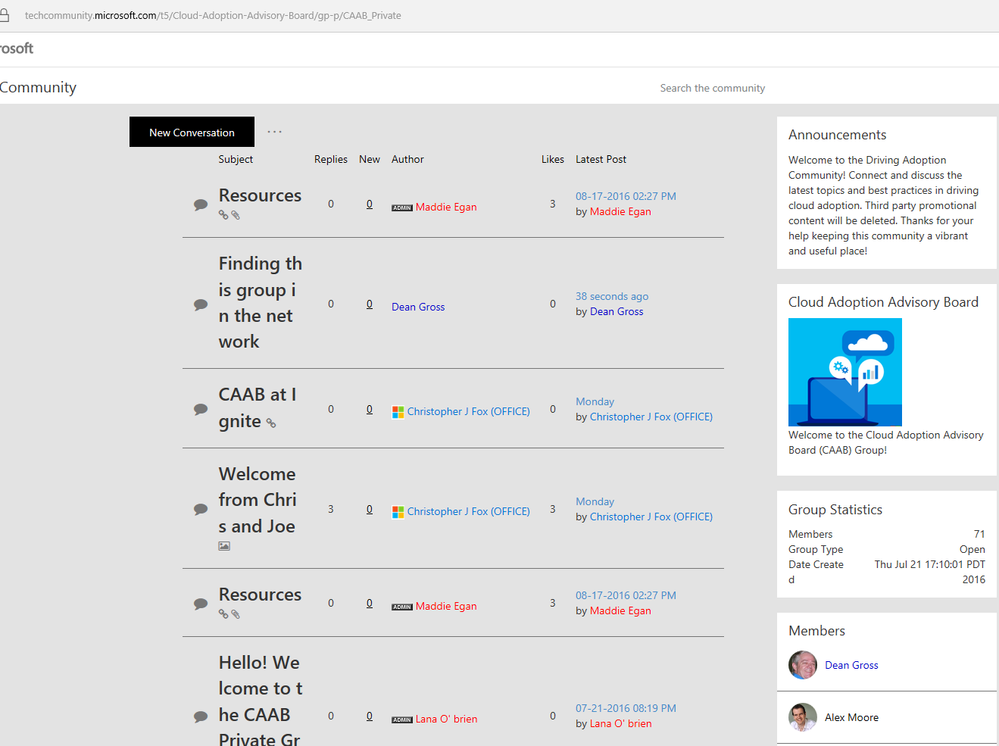The height and width of the screenshot is (746, 999).
Task: Click the lock icon in the address bar
Action: point(4,15)
